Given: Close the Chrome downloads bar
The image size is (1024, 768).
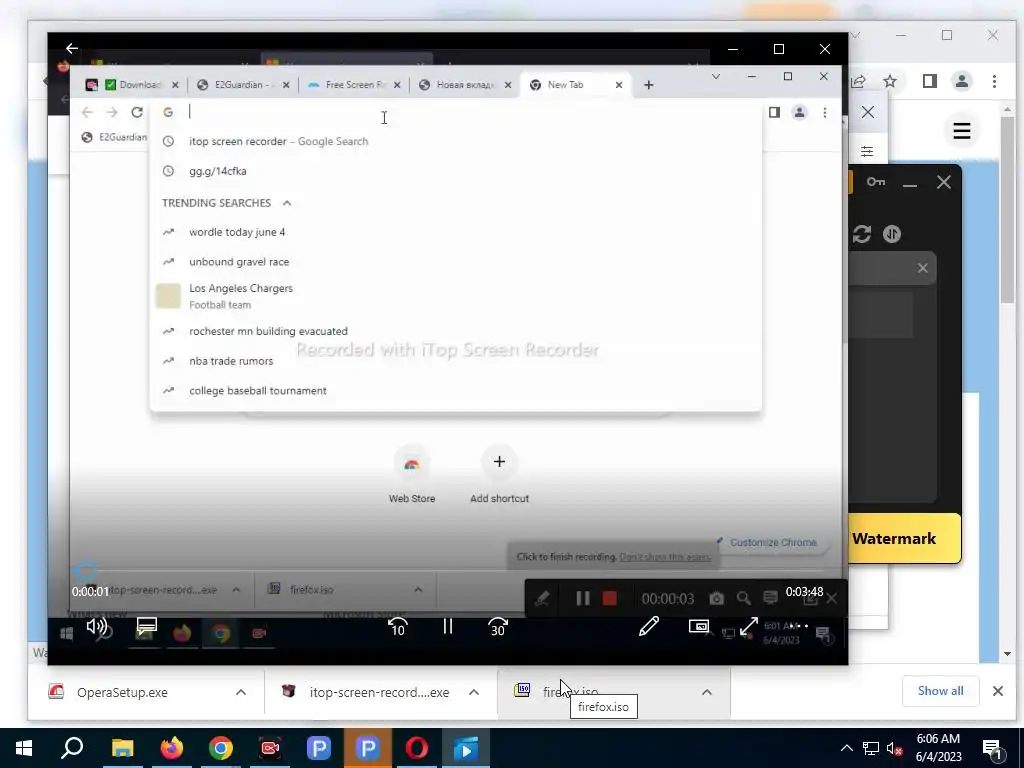Looking at the screenshot, I should pyautogui.click(x=997, y=691).
